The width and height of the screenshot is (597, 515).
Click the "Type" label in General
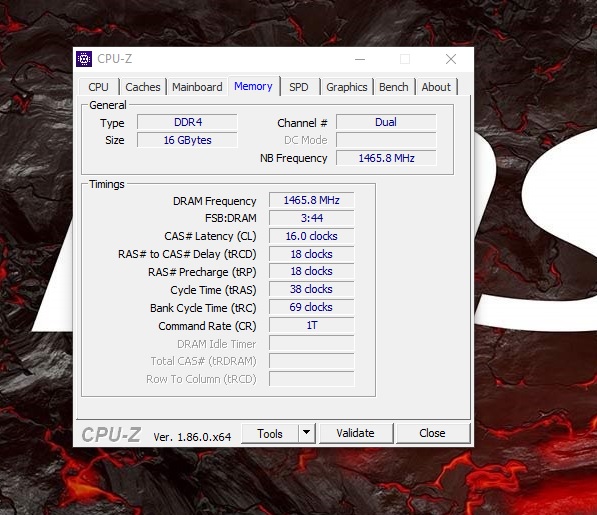click(x=112, y=123)
